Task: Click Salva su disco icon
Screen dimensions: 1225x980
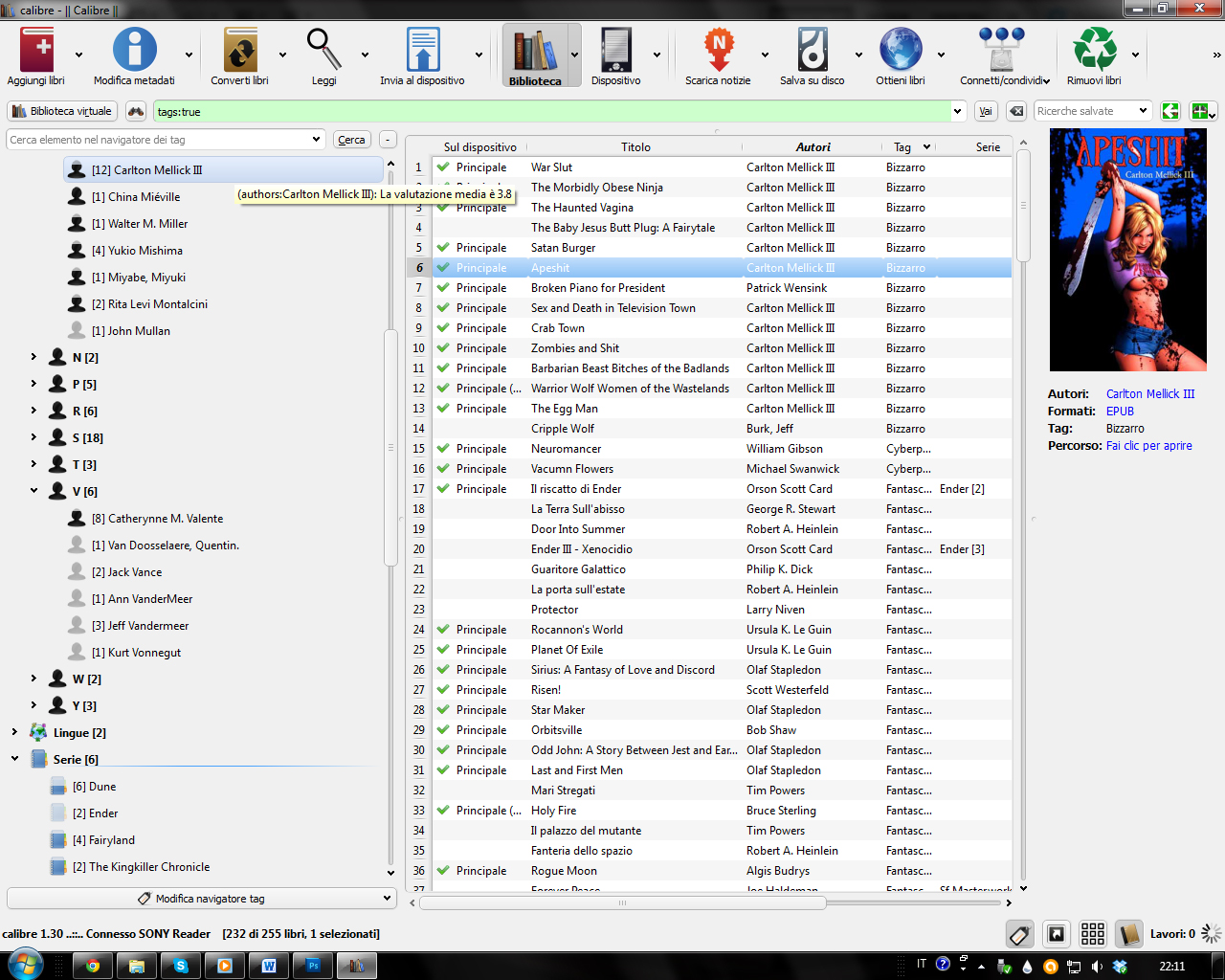Action: point(812,51)
